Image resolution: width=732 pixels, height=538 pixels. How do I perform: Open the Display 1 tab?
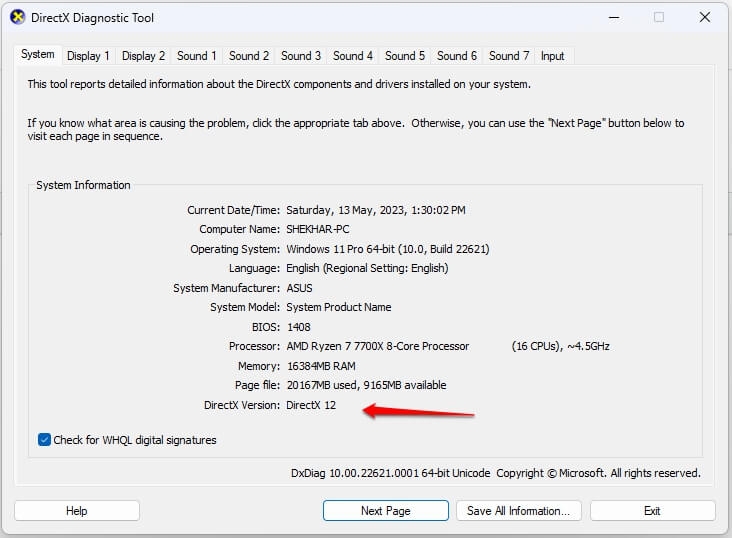[88, 56]
